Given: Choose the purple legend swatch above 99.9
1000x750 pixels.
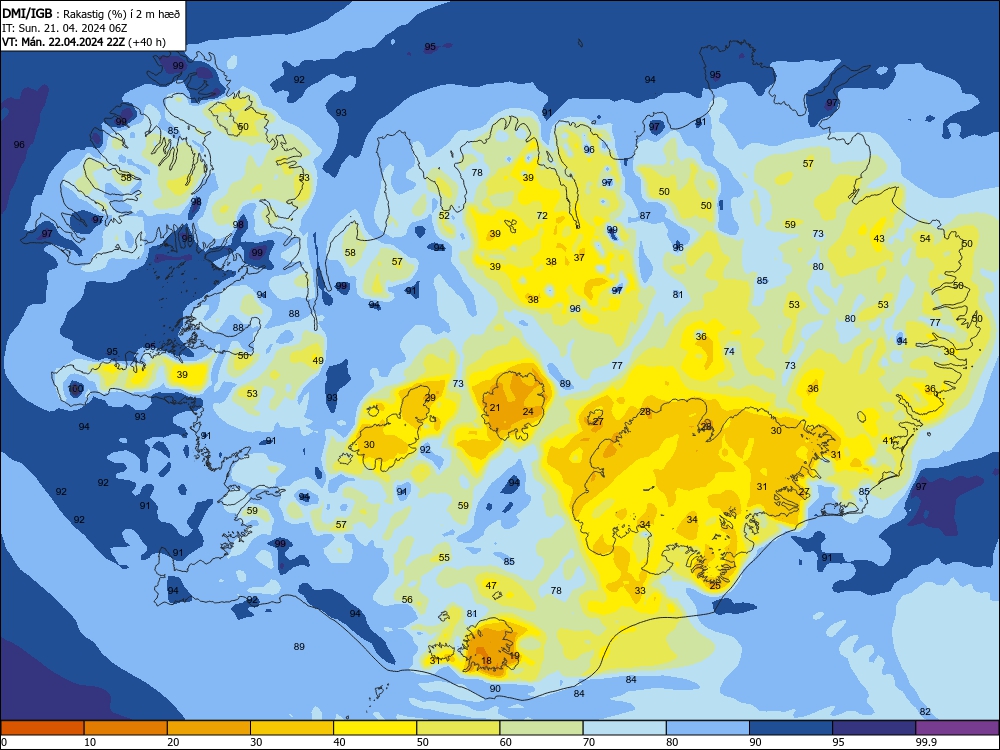Looking at the screenshot, I should [957, 728].
